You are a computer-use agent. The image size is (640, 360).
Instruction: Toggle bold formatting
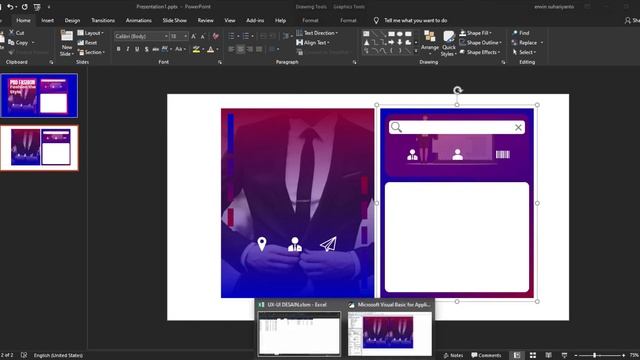coord(118,49)
